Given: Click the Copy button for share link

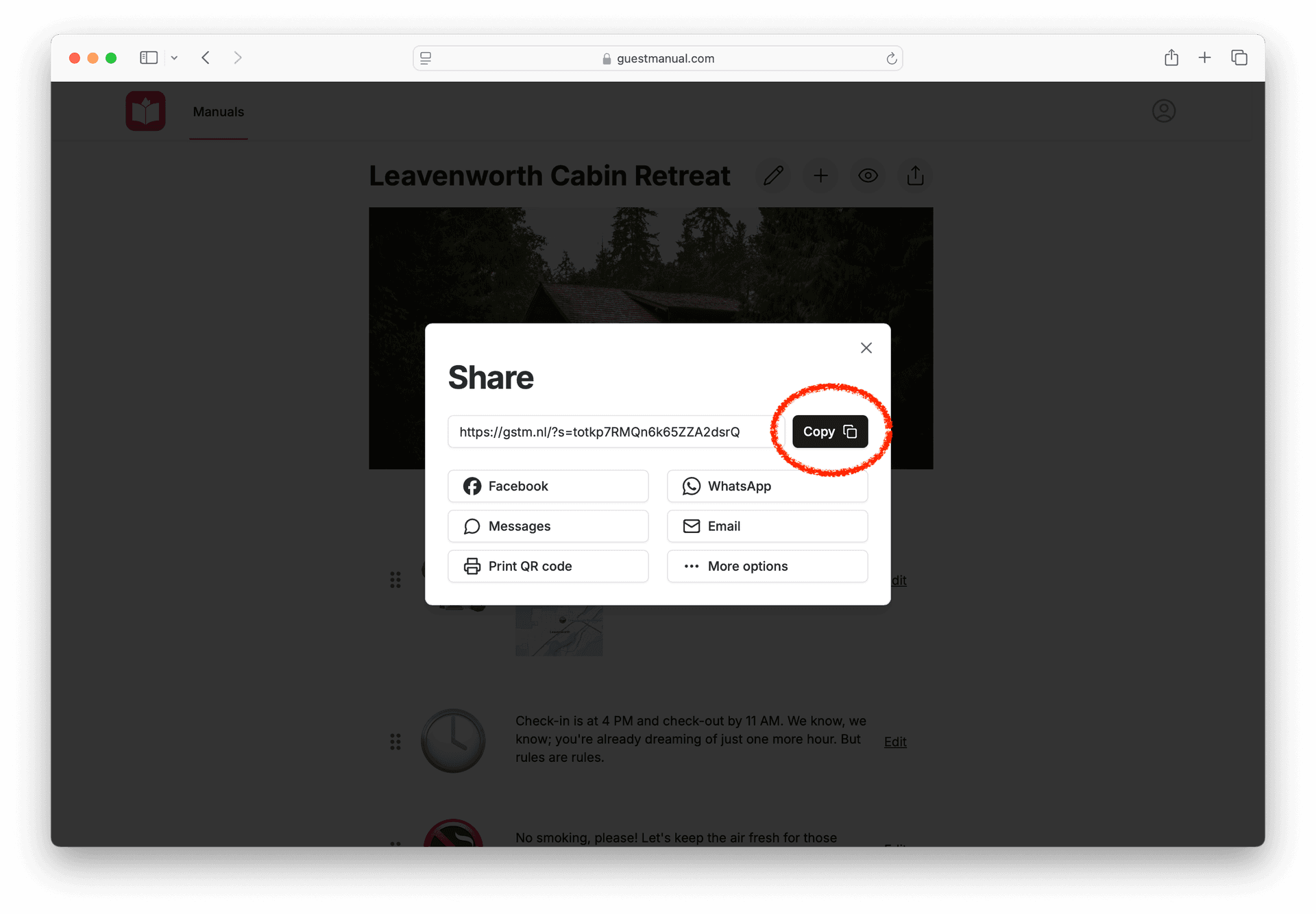Looking at the screenshot, I should point(830,431).
